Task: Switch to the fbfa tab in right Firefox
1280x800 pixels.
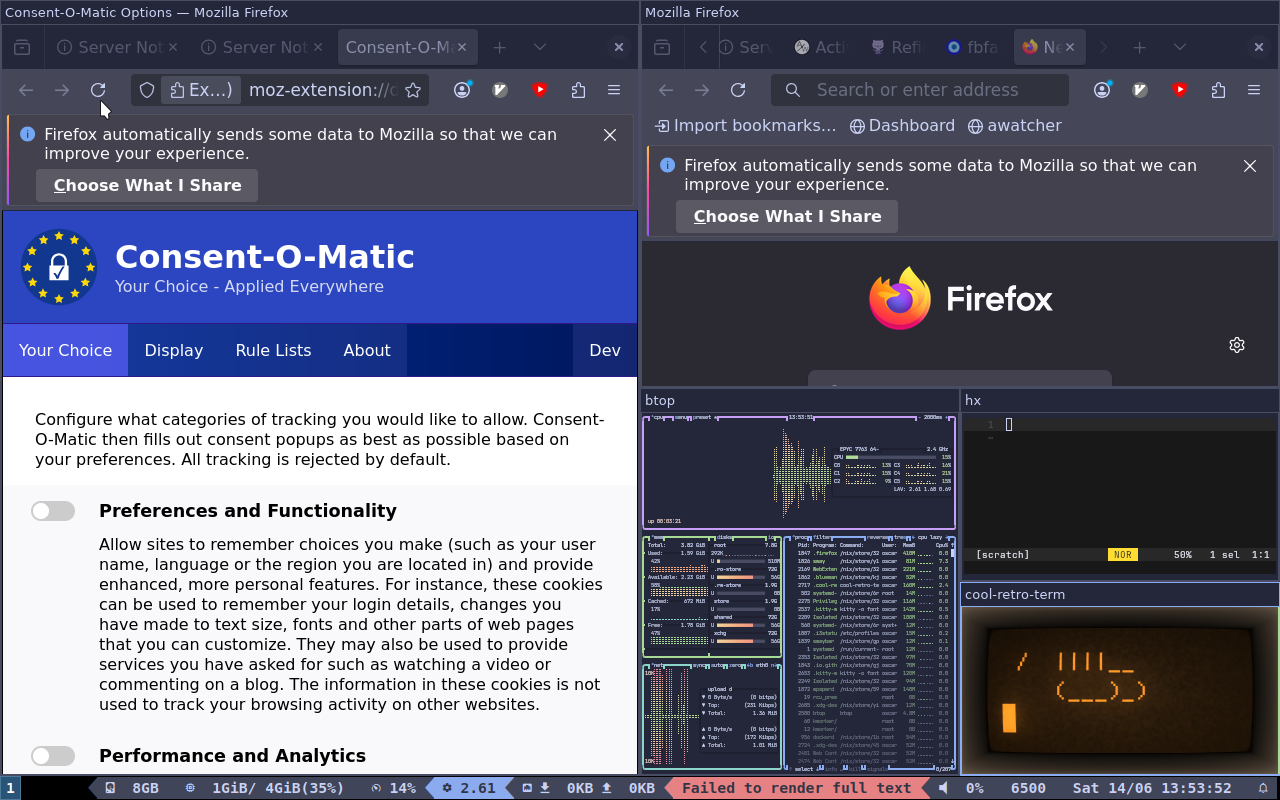Action: pos(974,47)
